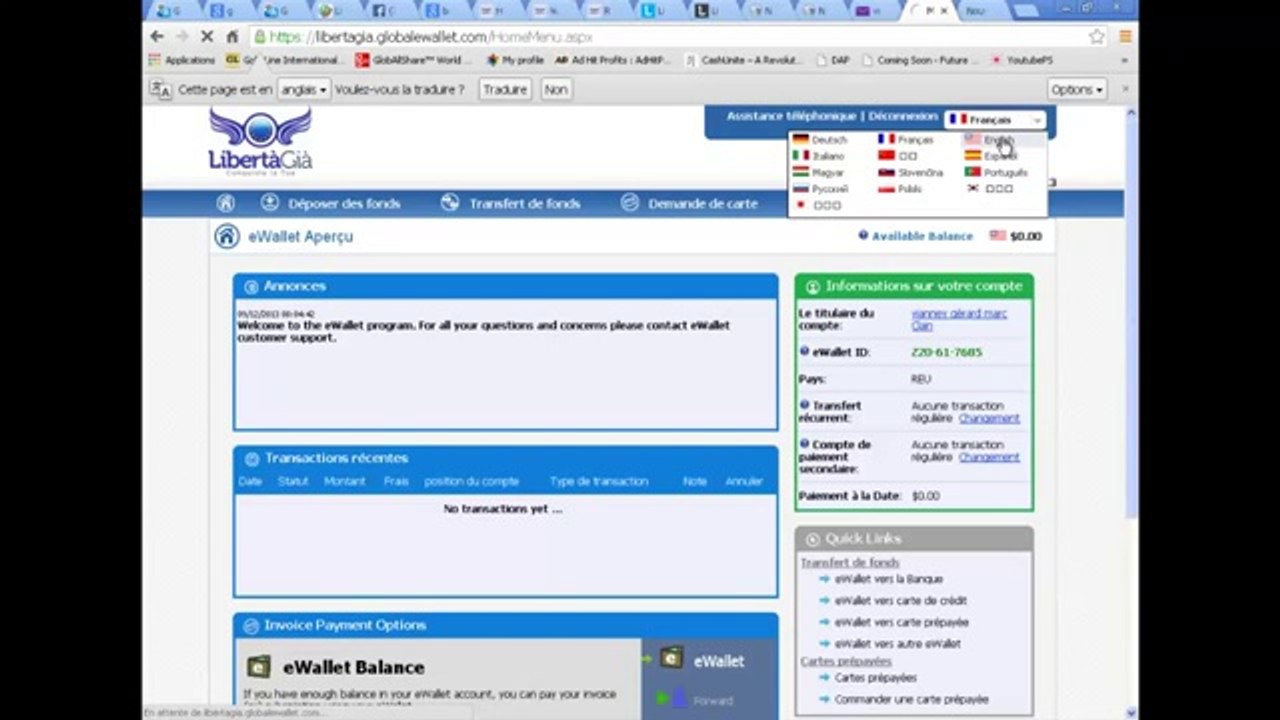Open eWallet vers carte de crédit link
The width and height of the screenshot is (1280, 720).
click(900, 601)
